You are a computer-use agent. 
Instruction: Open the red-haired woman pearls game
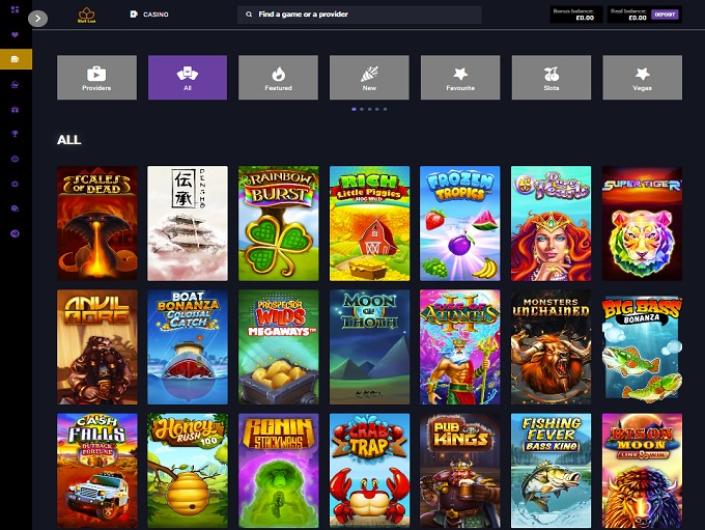click(551, 223)
